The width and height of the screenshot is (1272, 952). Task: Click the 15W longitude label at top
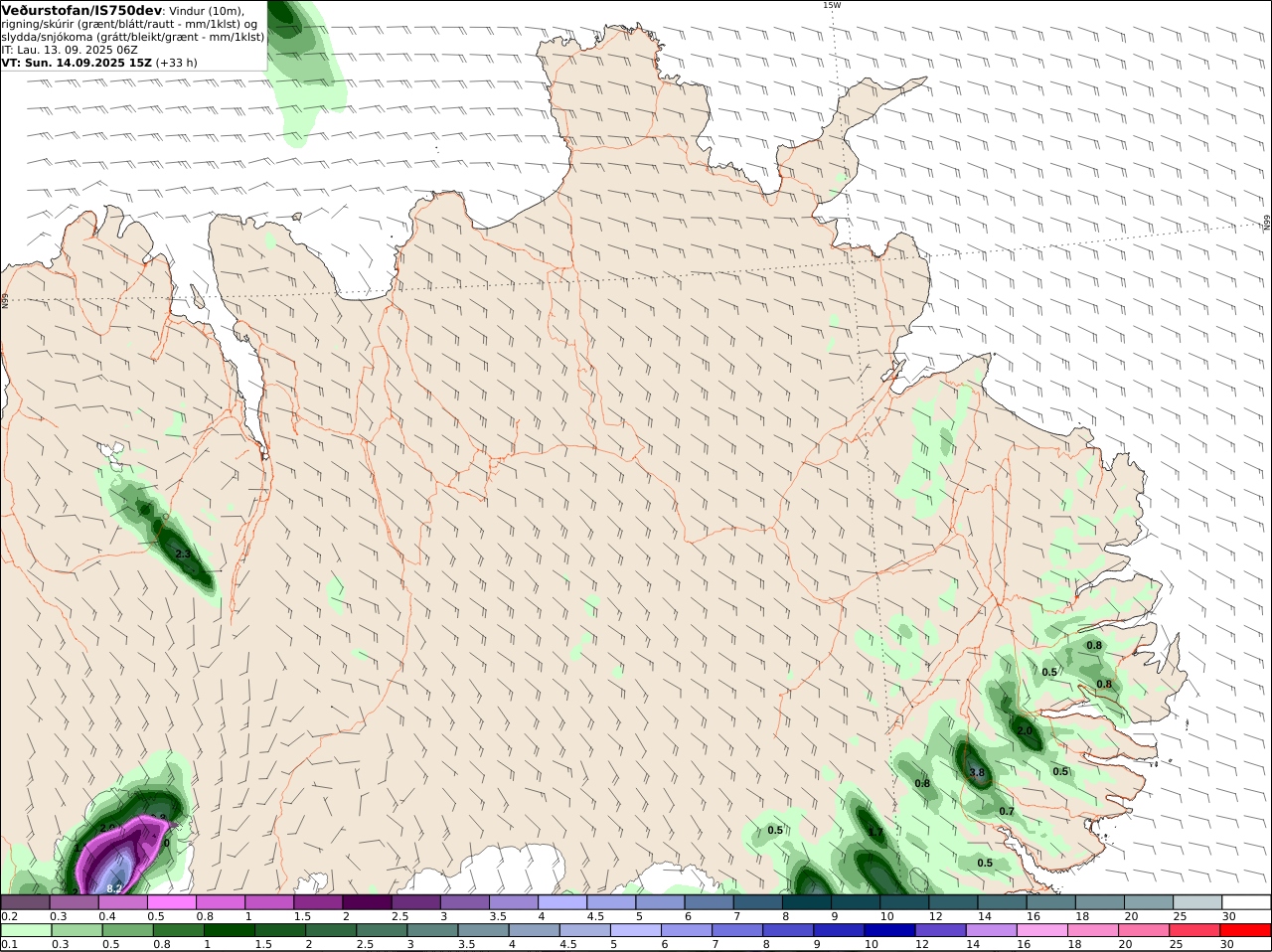(x=832, y=5)
